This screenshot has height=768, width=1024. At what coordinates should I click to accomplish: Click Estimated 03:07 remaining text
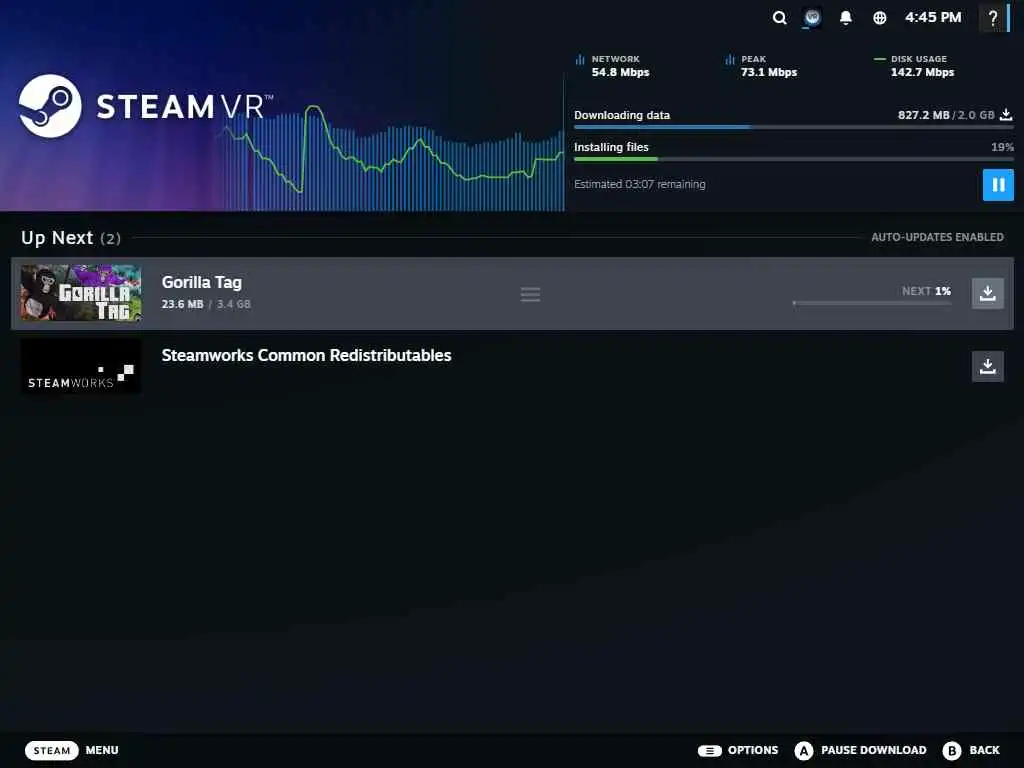(639, 184)
